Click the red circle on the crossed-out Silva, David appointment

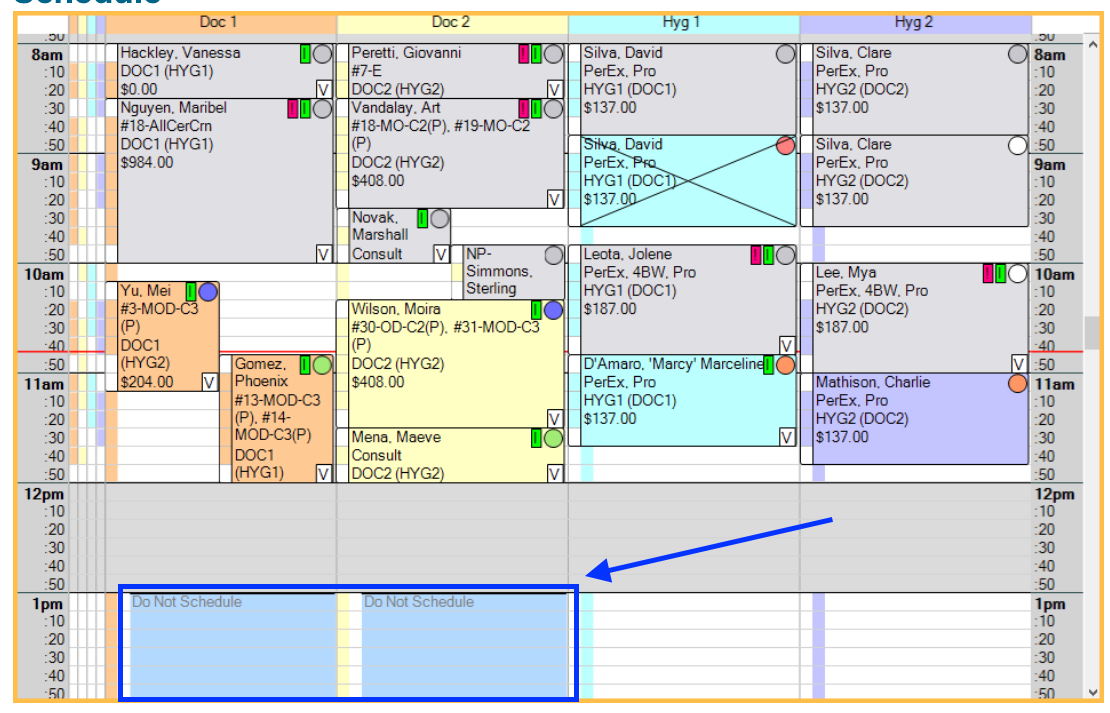(786, 146)
